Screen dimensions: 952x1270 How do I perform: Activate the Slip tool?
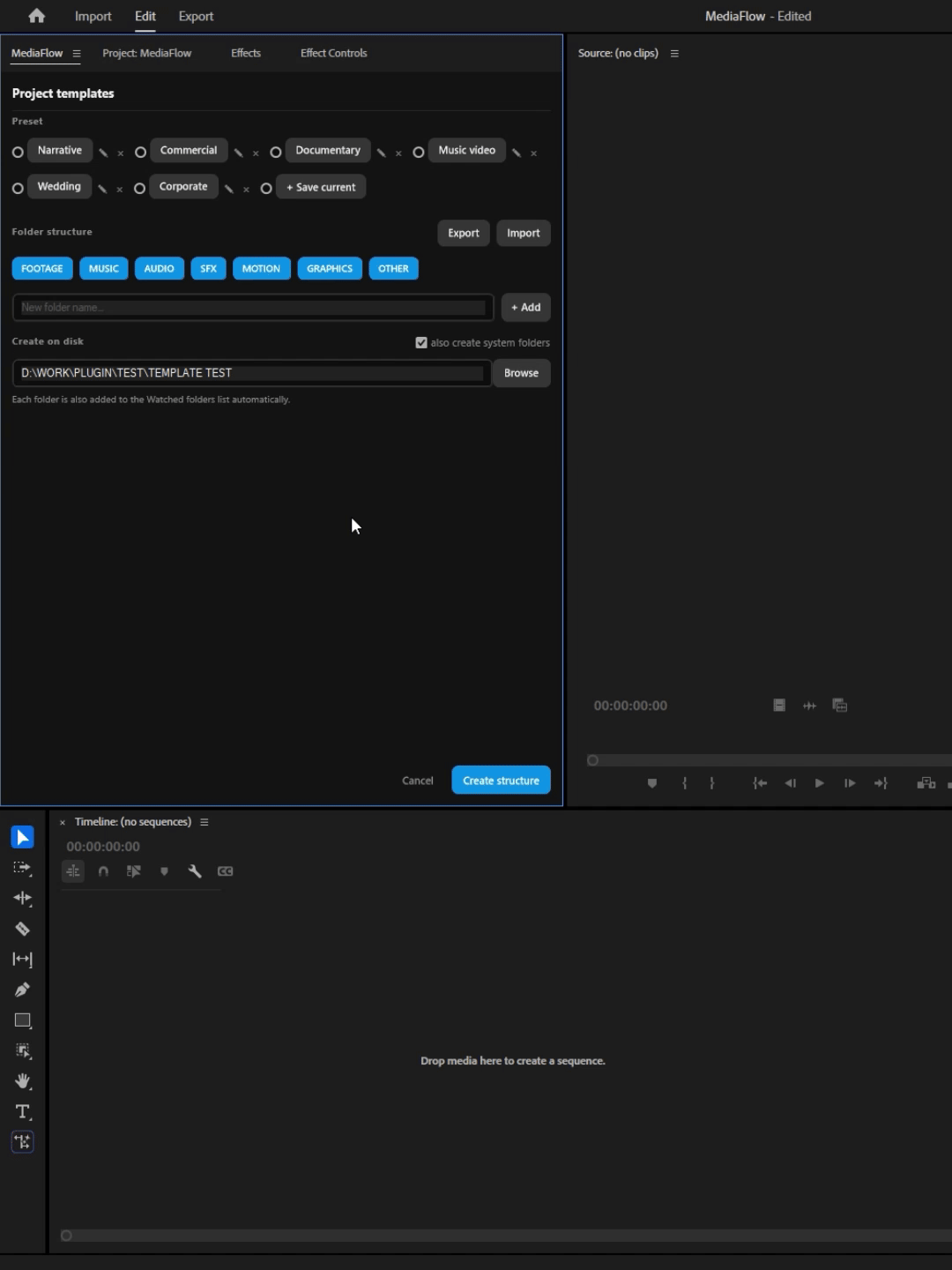click(23, 960)
